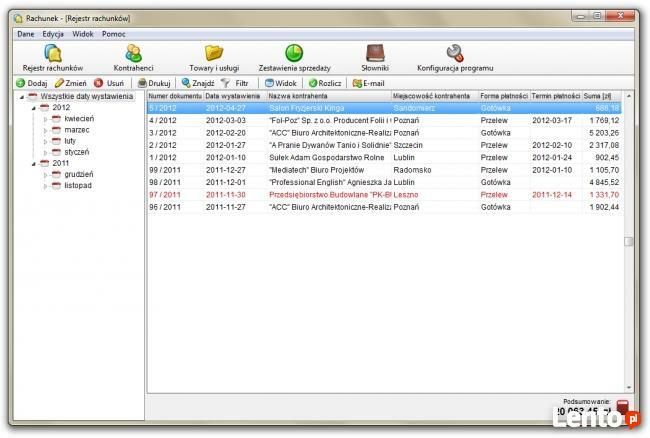
Task: Open Zestawienia sprzedaży chart icon
Action: click(x=294, y=58)
